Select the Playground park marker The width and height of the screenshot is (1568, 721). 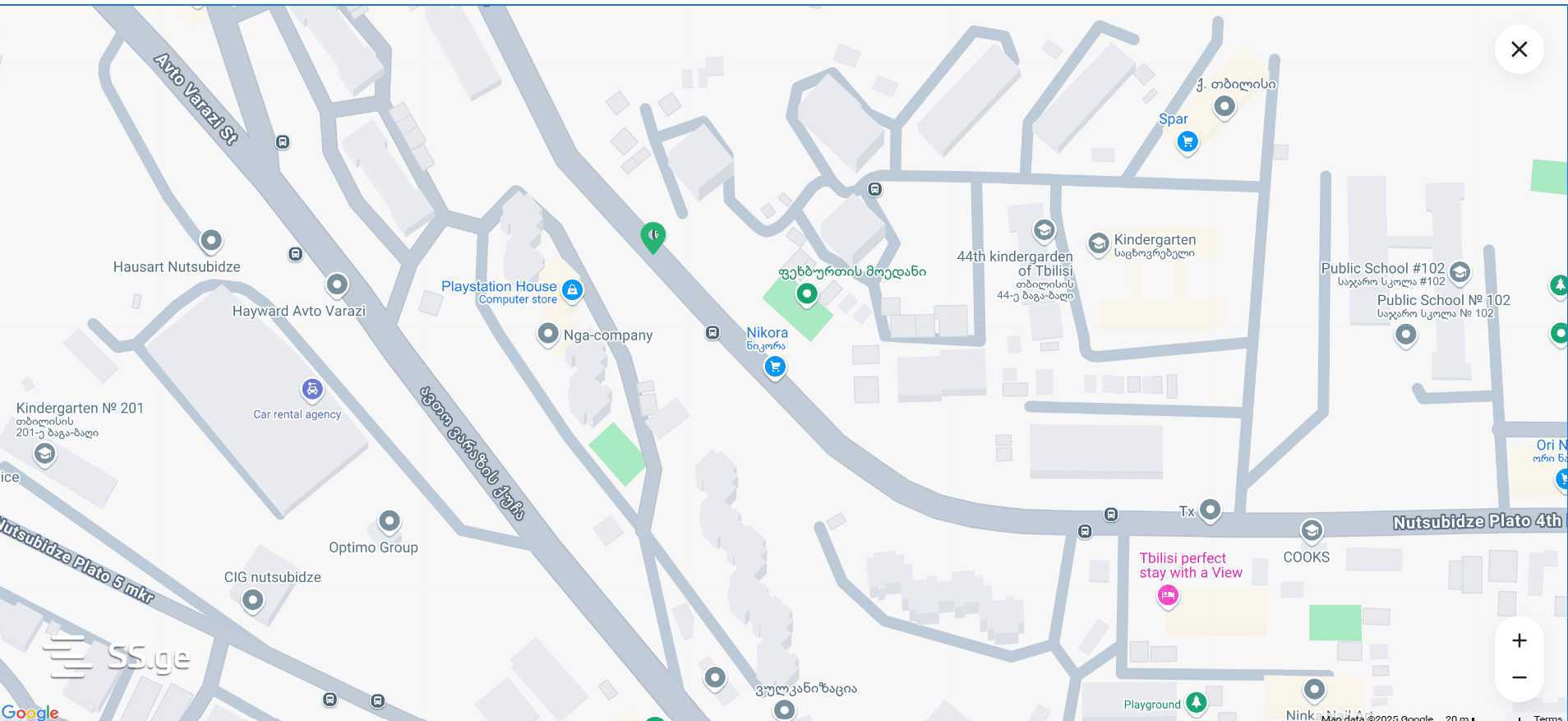coord(1197,703)
